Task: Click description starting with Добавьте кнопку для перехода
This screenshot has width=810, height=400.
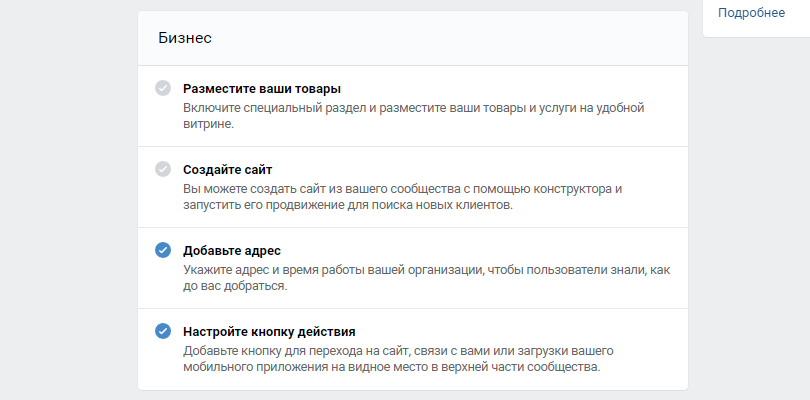Action: 398,359
